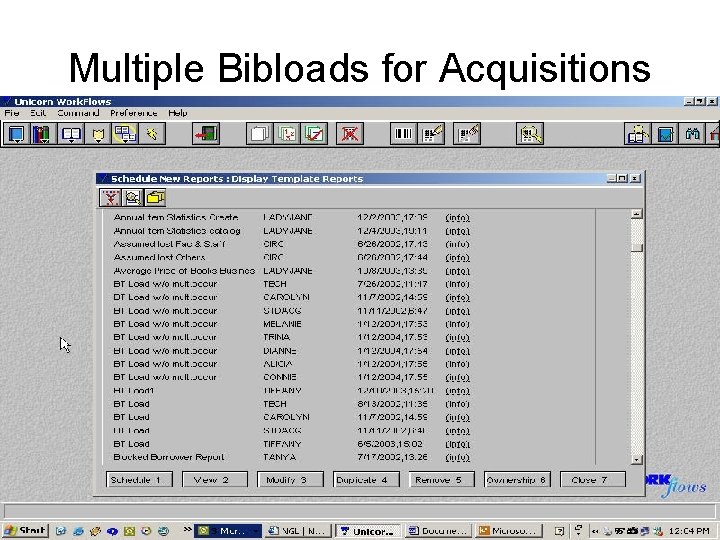Open the File menu
Image resolution: width=720 pixels, height=540 pixels.
tap(12, 113)
